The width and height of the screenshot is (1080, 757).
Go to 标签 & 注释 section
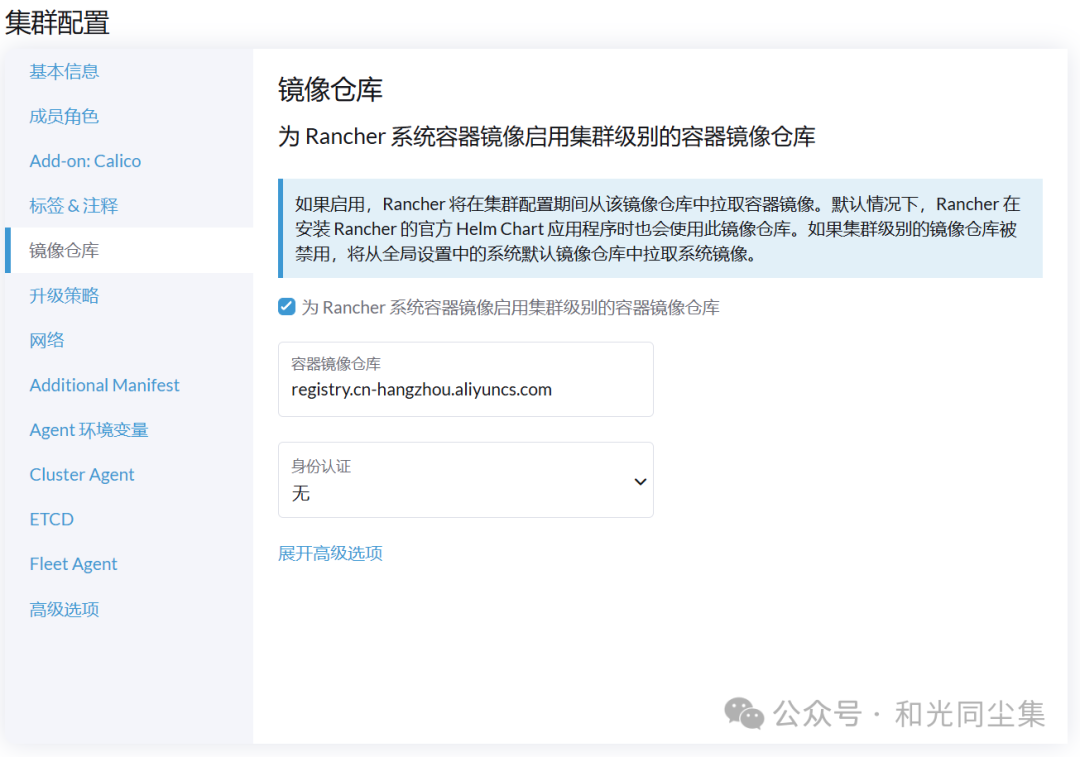coord(74,206)
